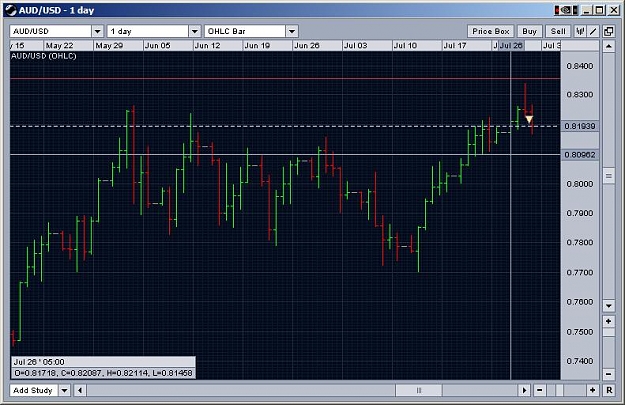Screen dimensions: 625x405
Task: Click the Add Study button
Action: [x=33, y=390]
